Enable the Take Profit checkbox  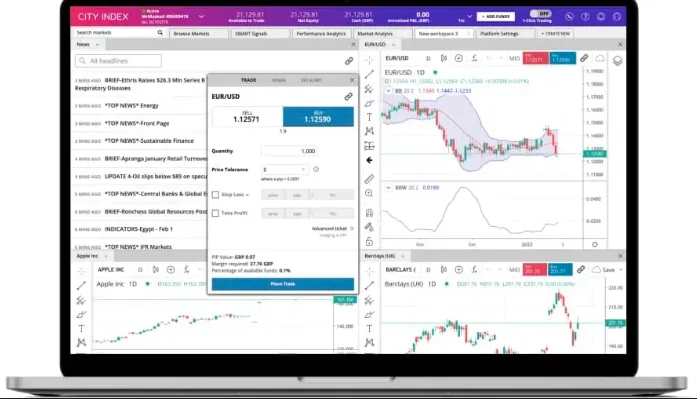(216, 213)
